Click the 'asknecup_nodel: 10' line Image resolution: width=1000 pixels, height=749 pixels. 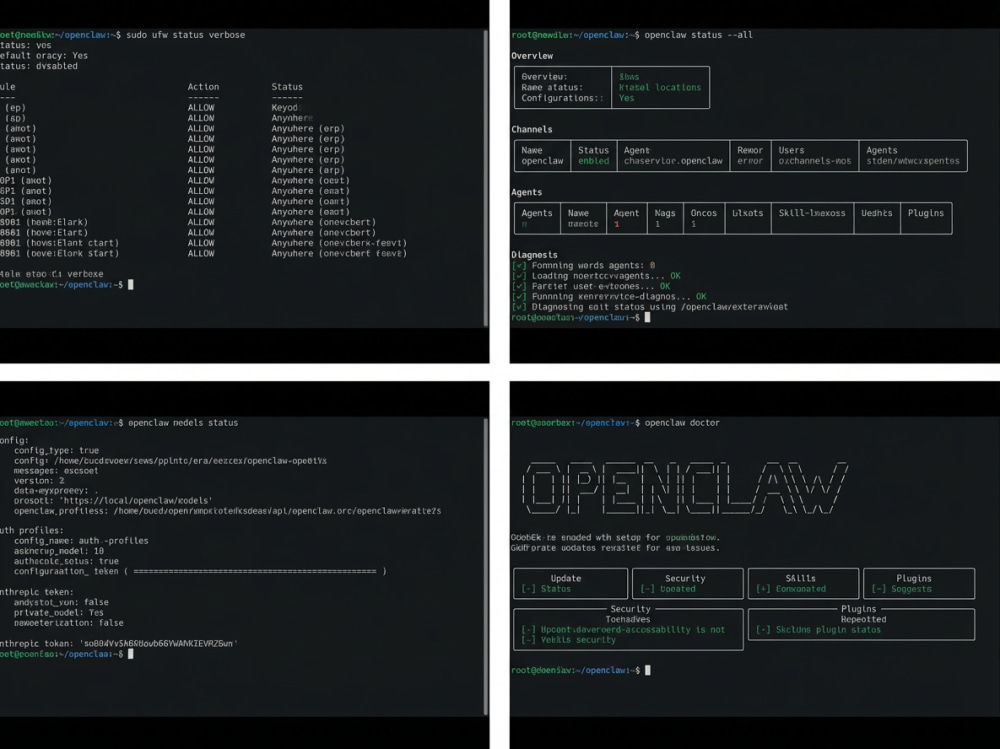coord(59,551)
